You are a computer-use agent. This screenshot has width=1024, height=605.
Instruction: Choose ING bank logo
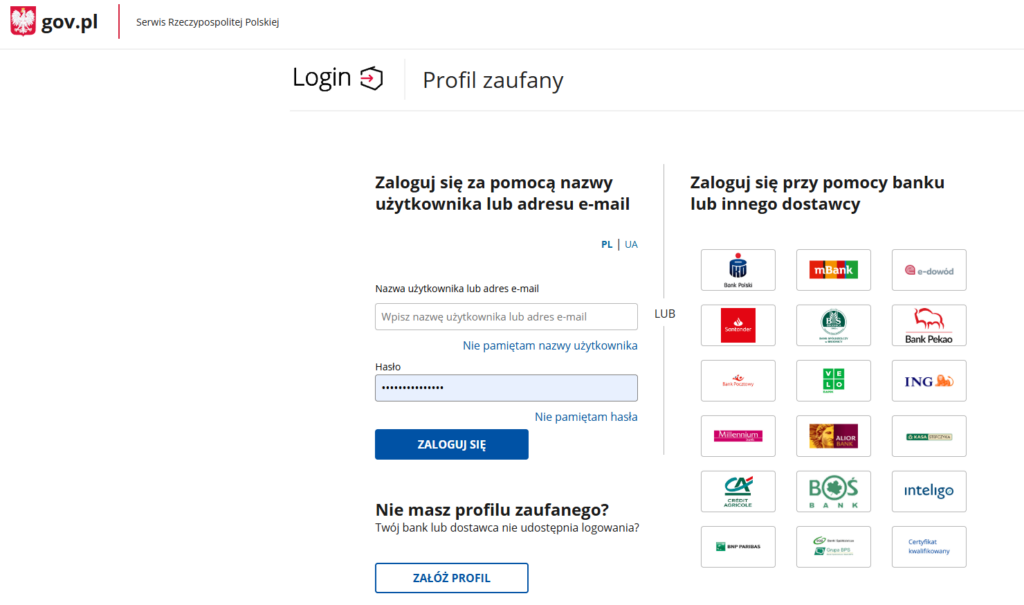pyautogui.click(x=929, y=380)
